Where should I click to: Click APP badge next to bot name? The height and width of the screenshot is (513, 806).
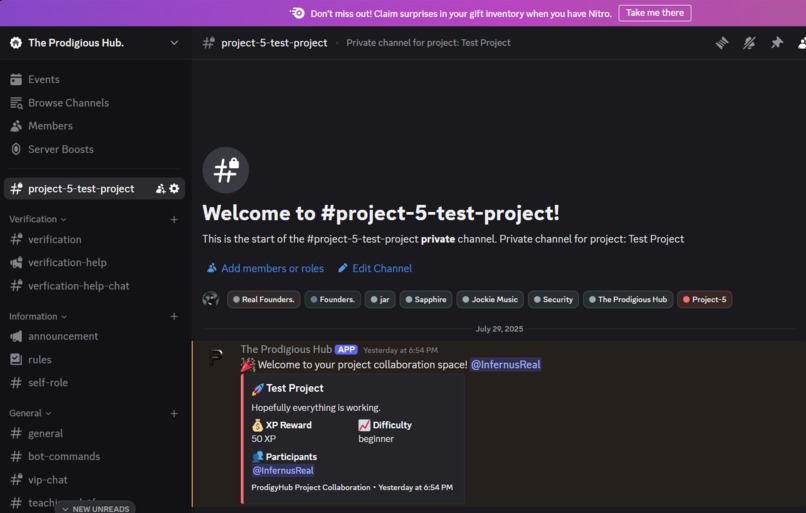point(346,350)
